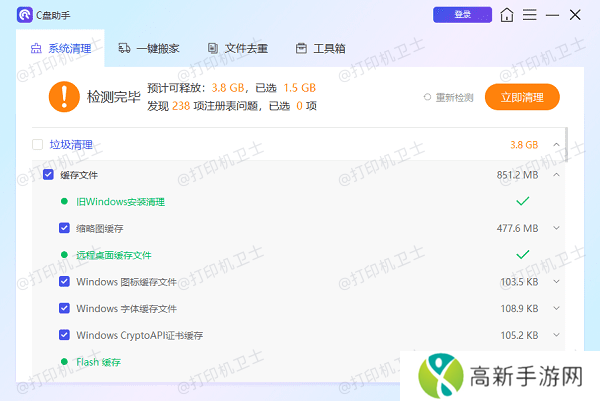This screenshot has height=401, width=600.
Task: Open the 工具箱 tab
Action: click(x=321, y=49)
